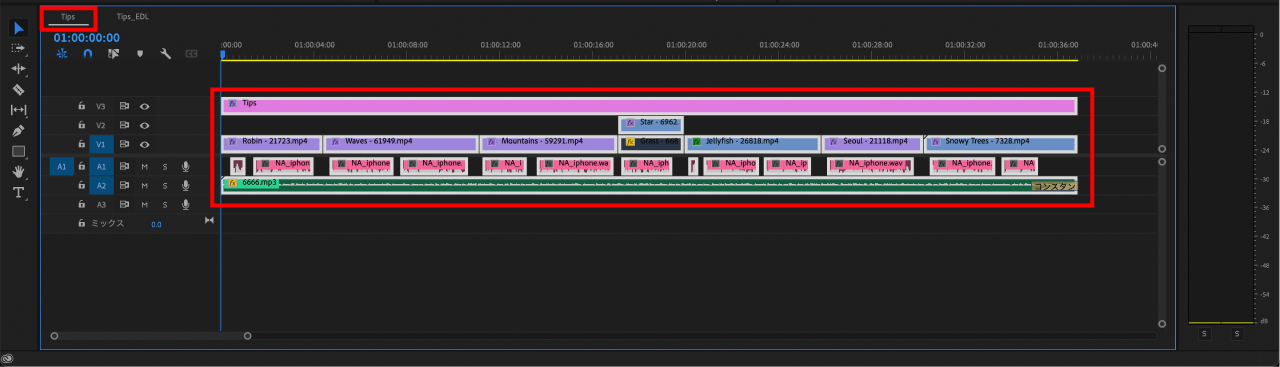Add a marker with the marker icon
This screenshot has height=367, width=1280.
pos(139,54)
